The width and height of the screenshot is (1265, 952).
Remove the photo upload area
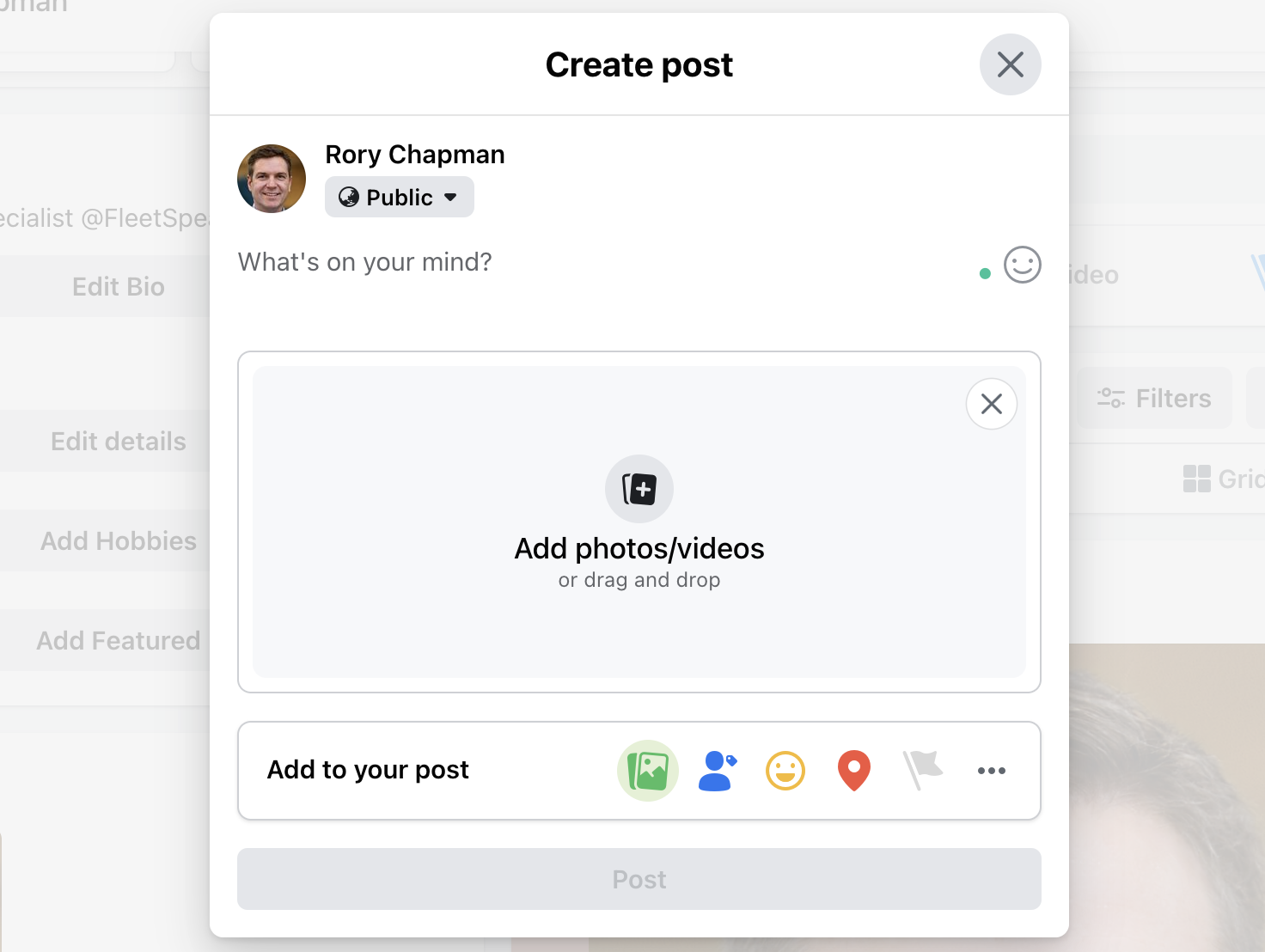[991, 403]
